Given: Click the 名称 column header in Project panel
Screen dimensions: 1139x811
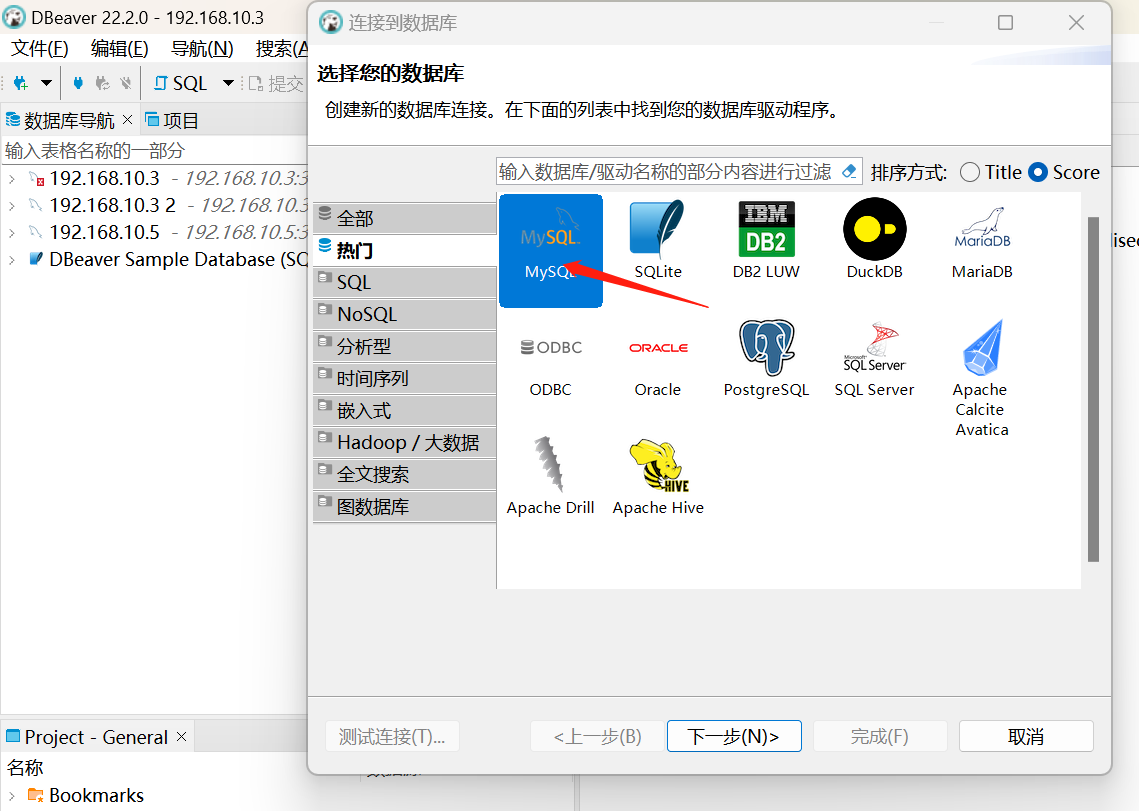Looking at the screenshot, I should click(x=25, y=767).
